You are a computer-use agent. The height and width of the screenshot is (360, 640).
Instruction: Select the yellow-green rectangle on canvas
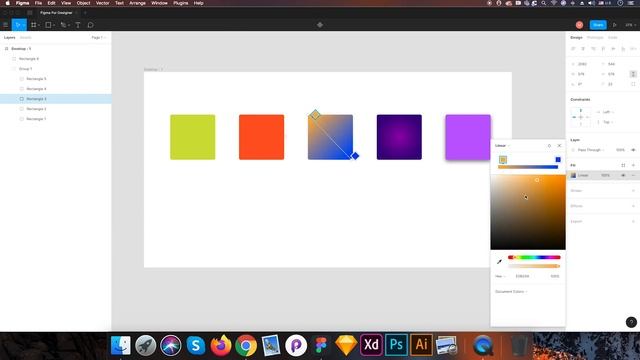193,137
